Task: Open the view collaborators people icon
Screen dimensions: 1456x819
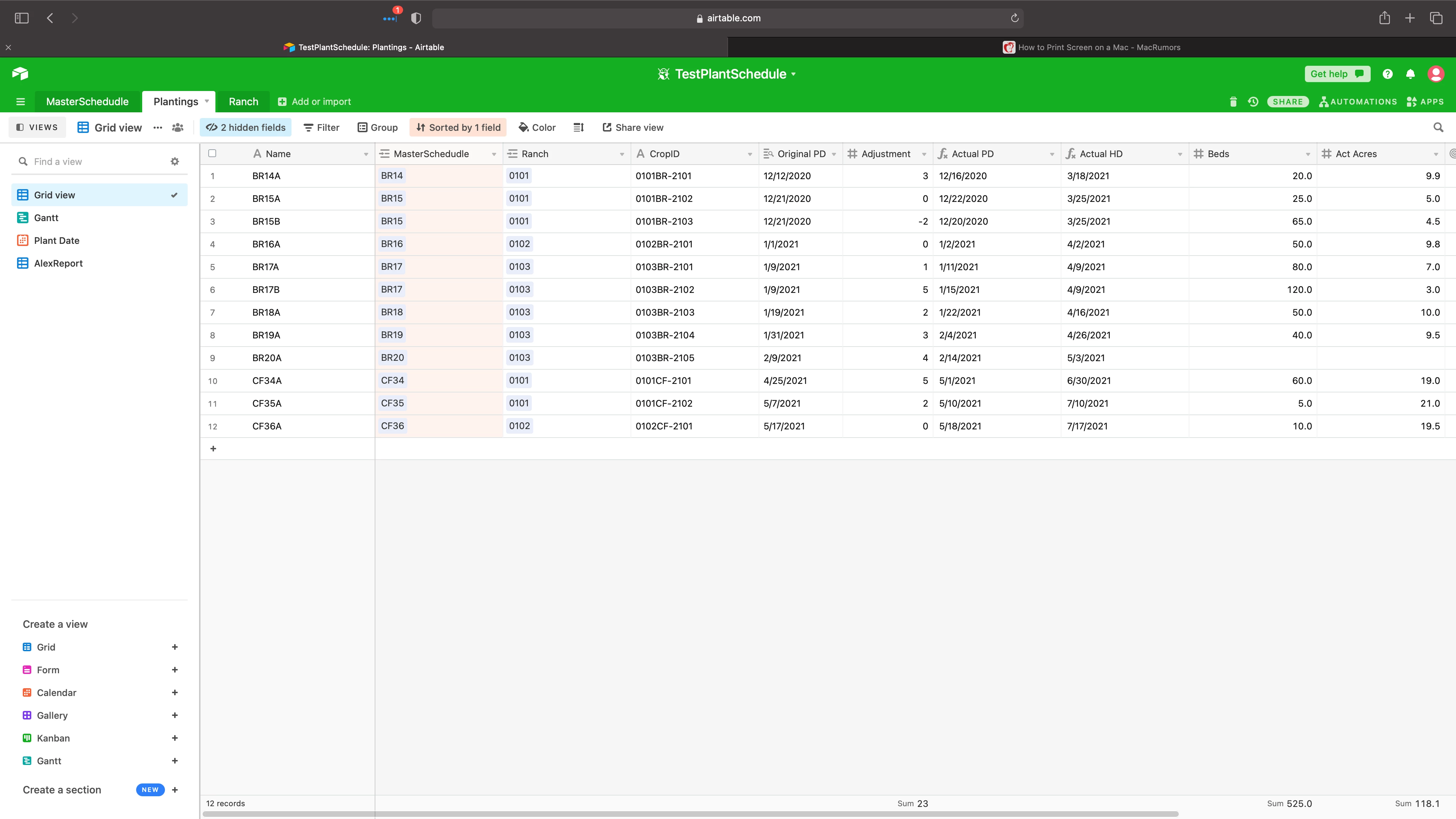Action: [178, 128]
